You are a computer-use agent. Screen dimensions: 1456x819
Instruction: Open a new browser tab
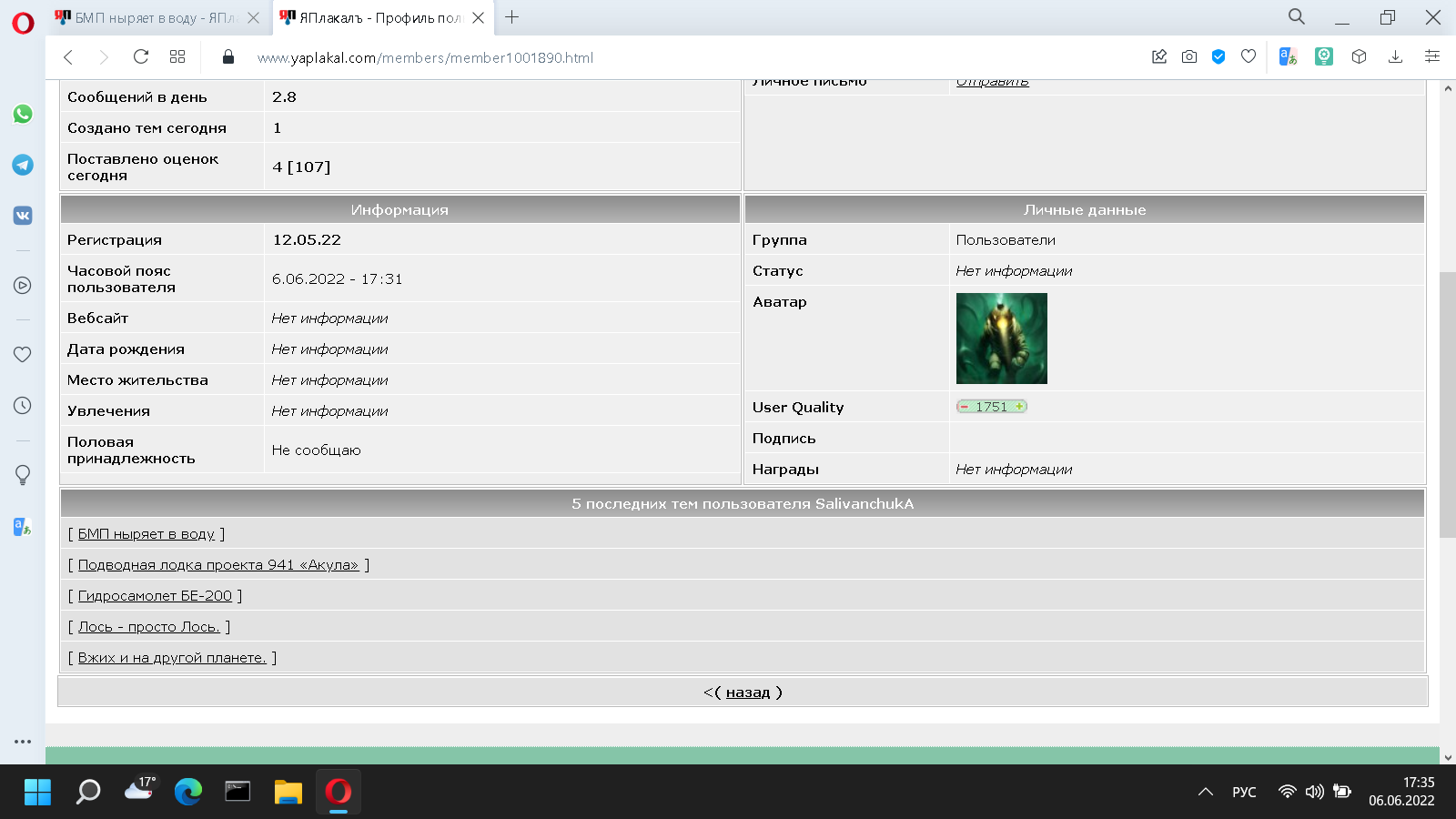(512, 17)
